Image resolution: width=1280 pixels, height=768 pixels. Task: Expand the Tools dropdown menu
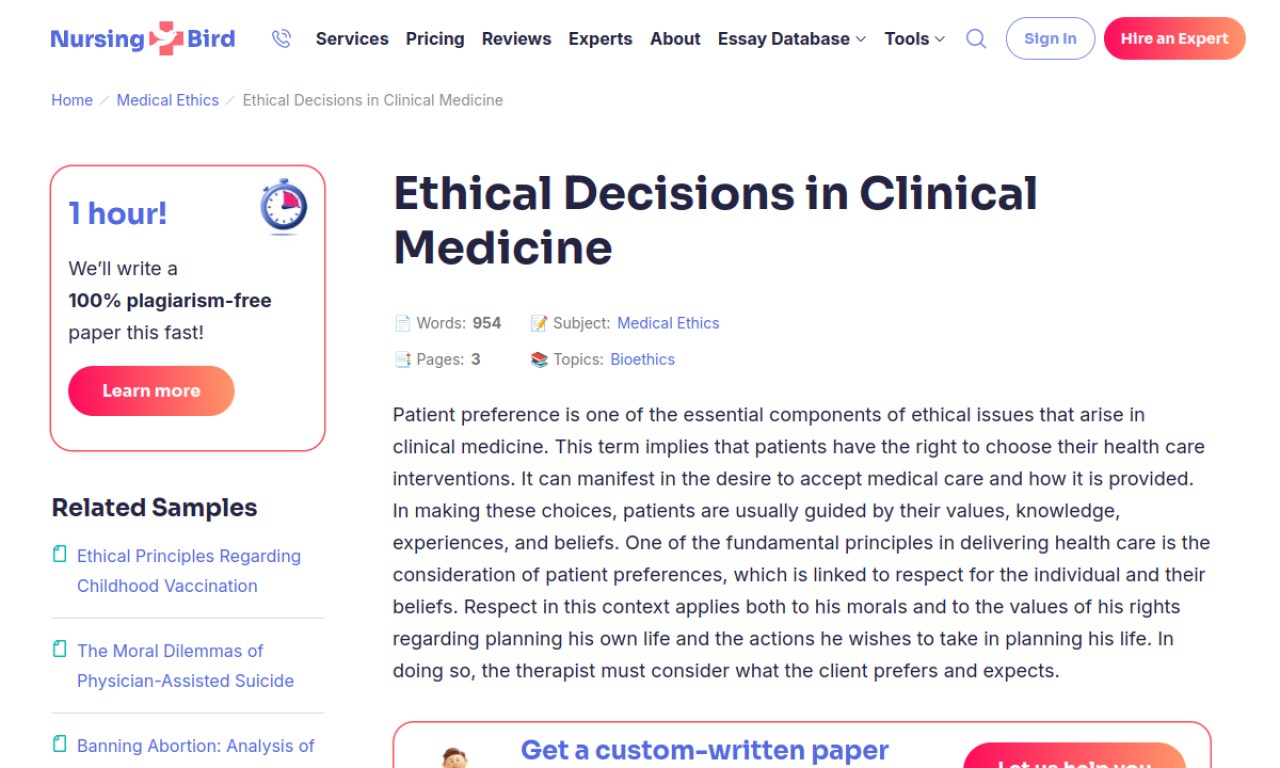pyautogui.click(x=914, y=39)
